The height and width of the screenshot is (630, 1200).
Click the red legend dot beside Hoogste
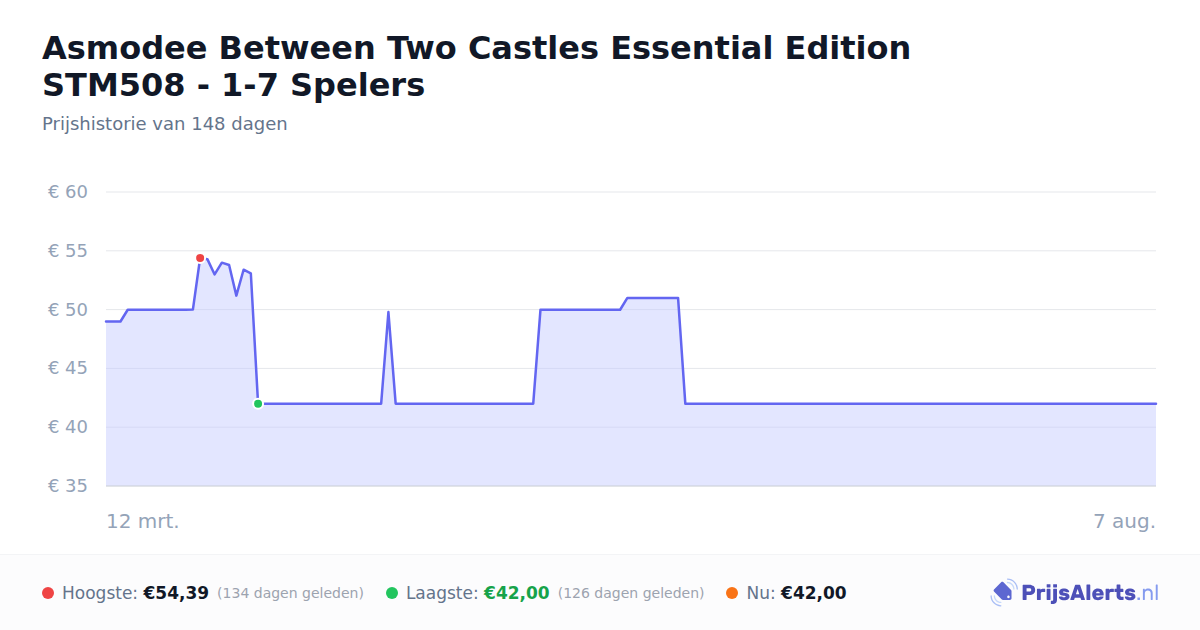pos(48,593)
